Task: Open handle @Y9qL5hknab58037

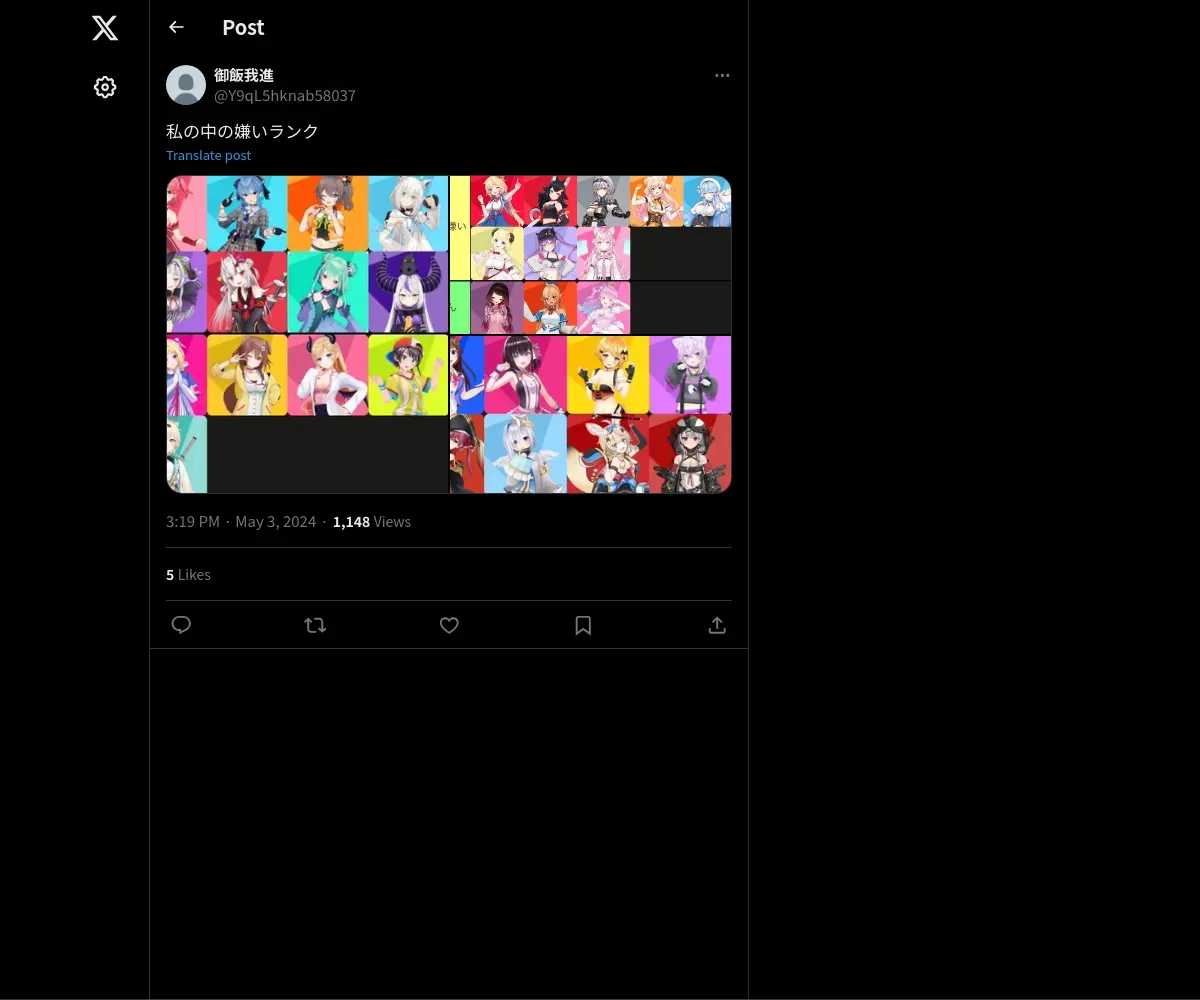Action: click(x=285, y=96)
